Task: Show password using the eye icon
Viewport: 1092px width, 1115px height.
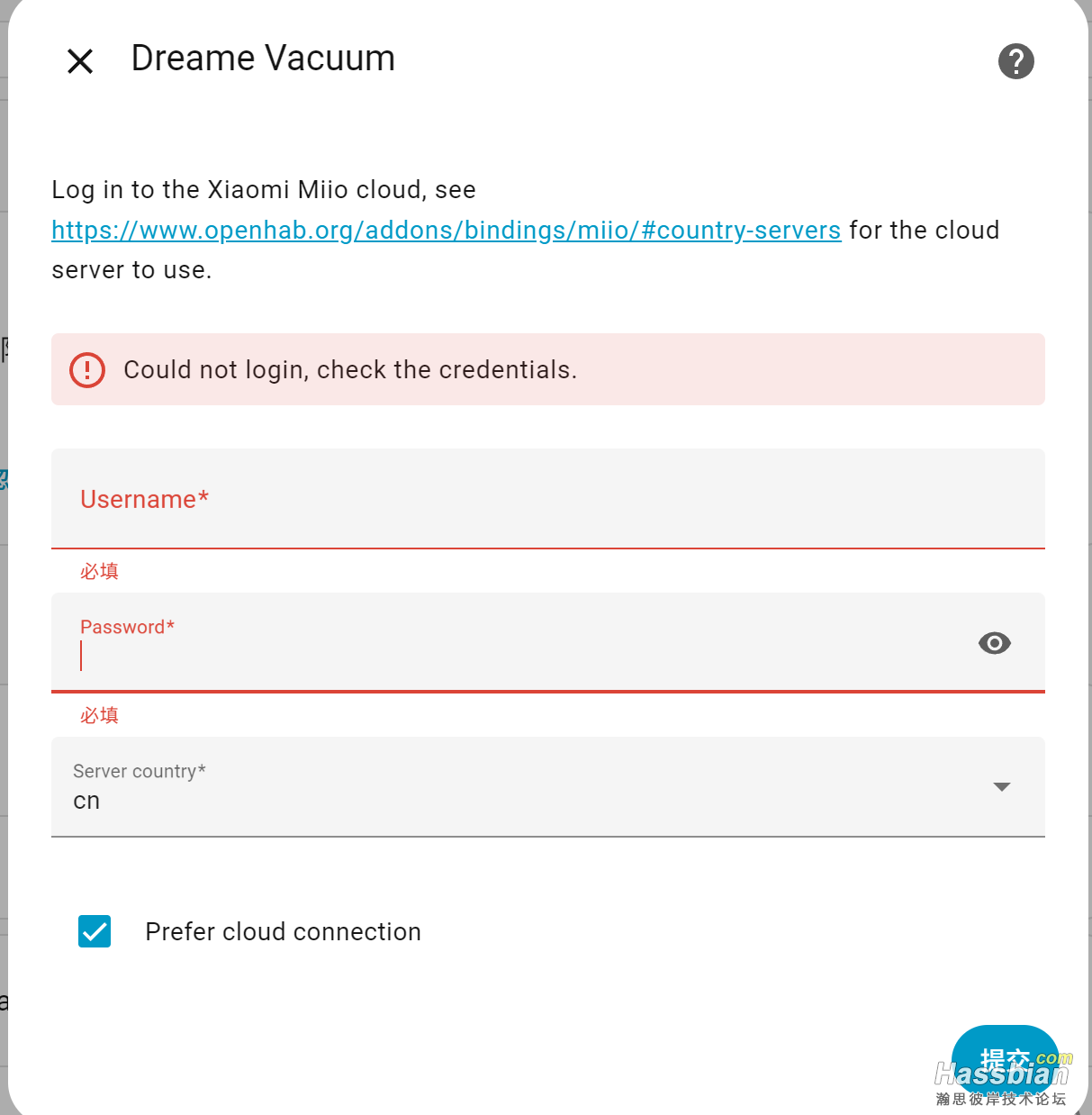Action: 994,643
